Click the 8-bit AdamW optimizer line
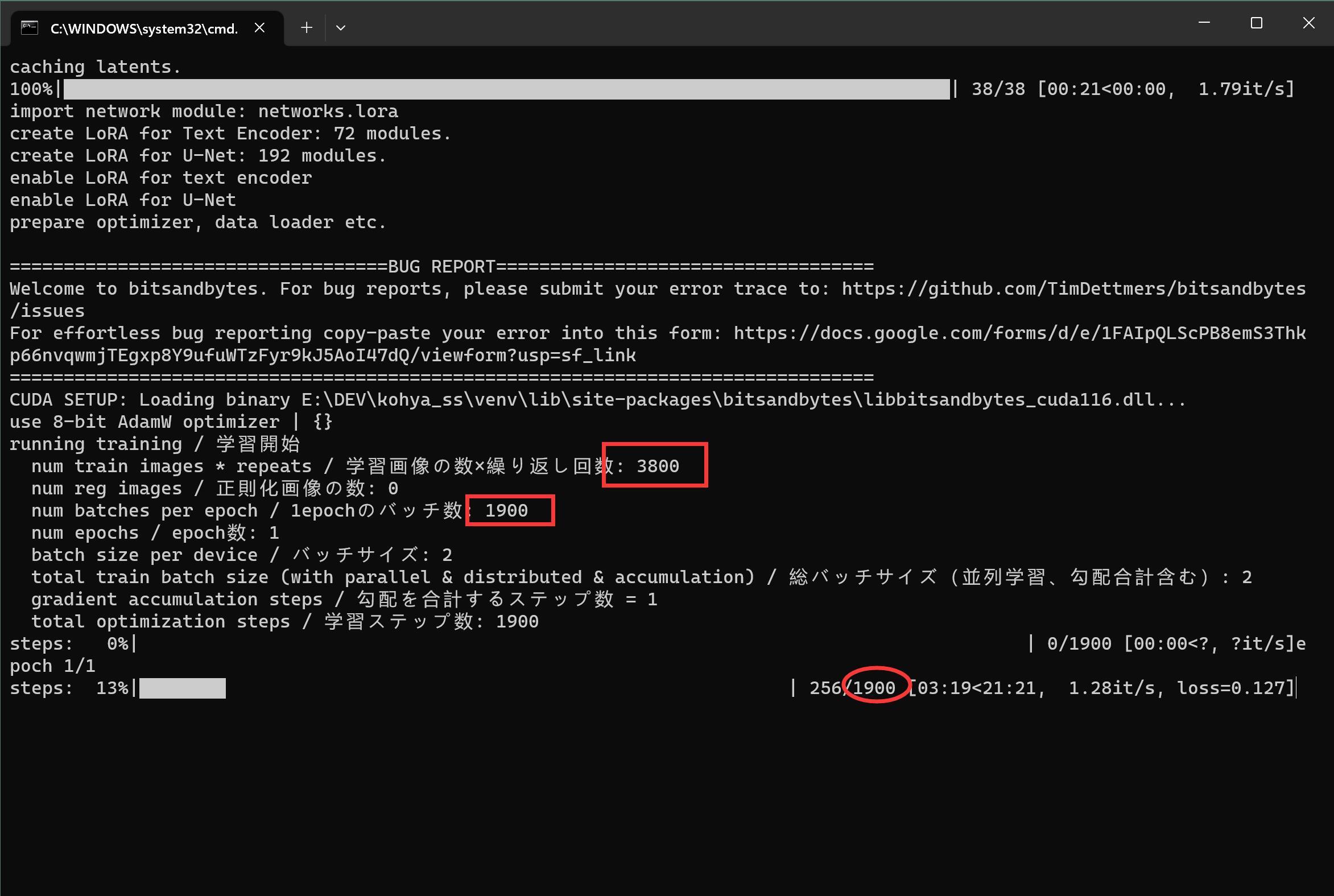1334x896 pixels. click(x=171, y=422)
